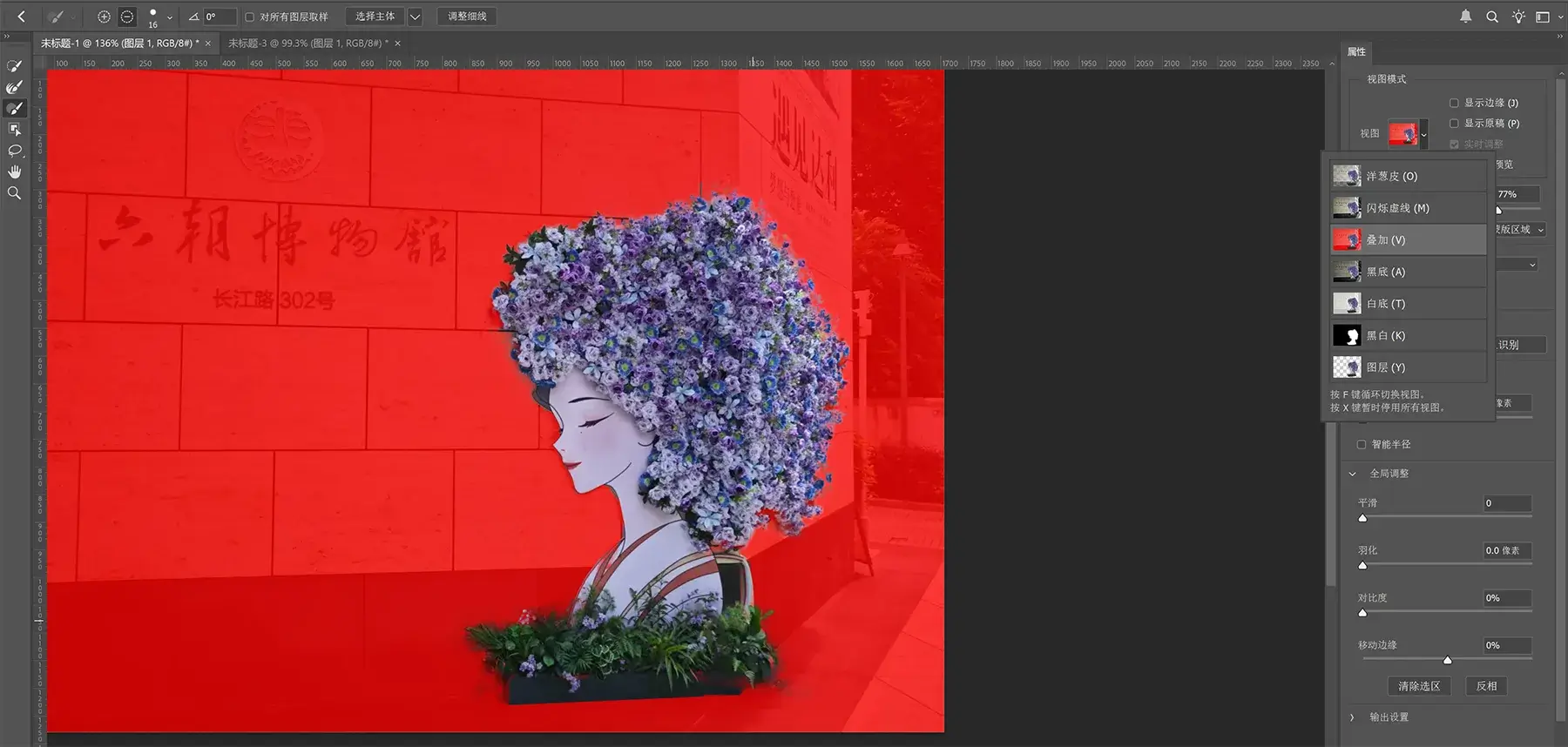Click the Onion Skin view thumbnail
This screenshot has height=747, width=1568.
click(1347, 176)
